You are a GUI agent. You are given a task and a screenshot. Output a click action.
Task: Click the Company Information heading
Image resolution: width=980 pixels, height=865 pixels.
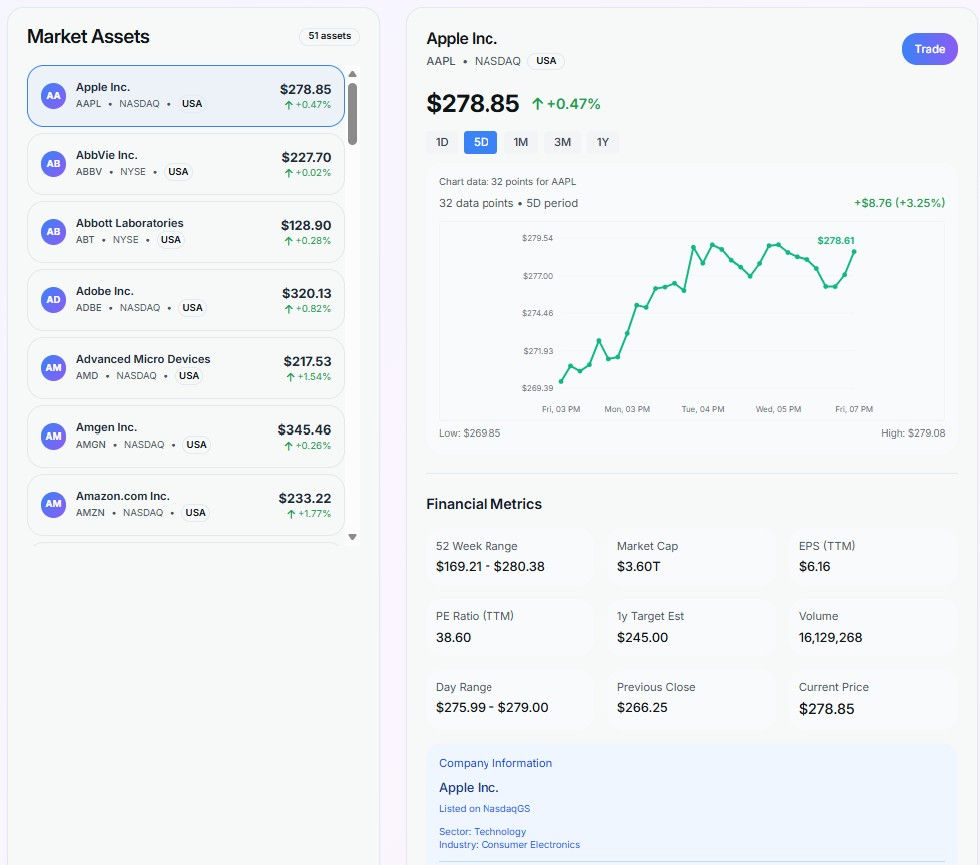point(496,763)
